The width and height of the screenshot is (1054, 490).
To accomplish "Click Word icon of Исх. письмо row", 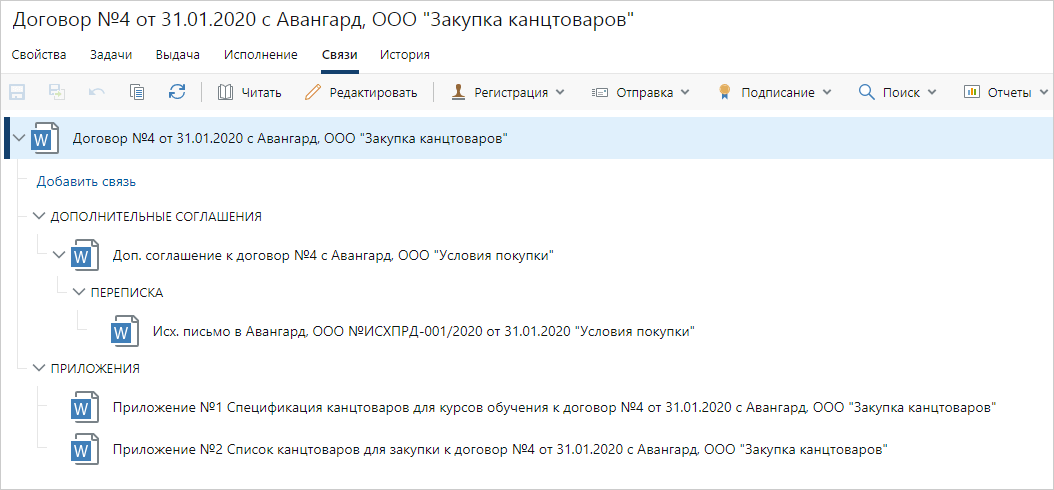I will (125, 331).
